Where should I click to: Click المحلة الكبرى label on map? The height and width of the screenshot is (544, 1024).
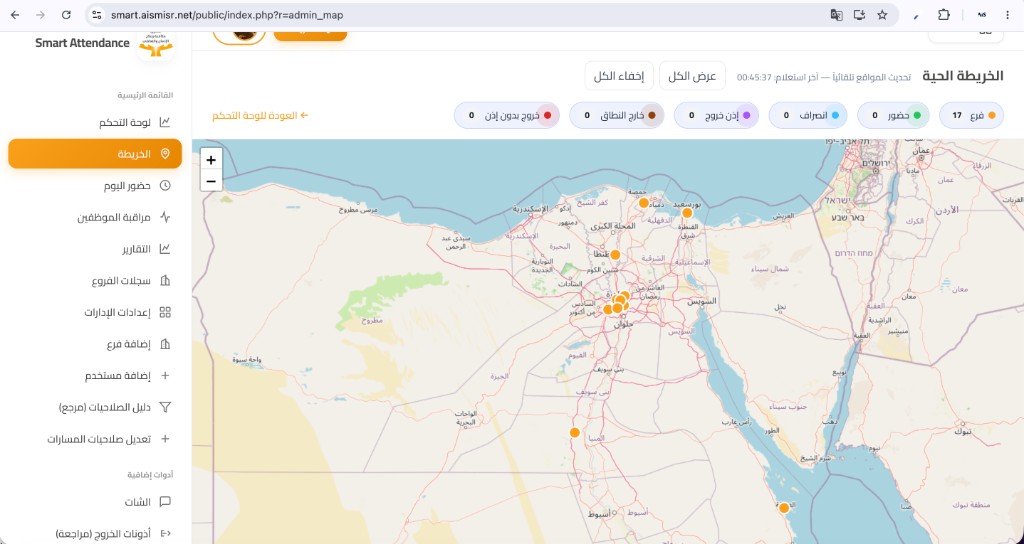point(612,226)
